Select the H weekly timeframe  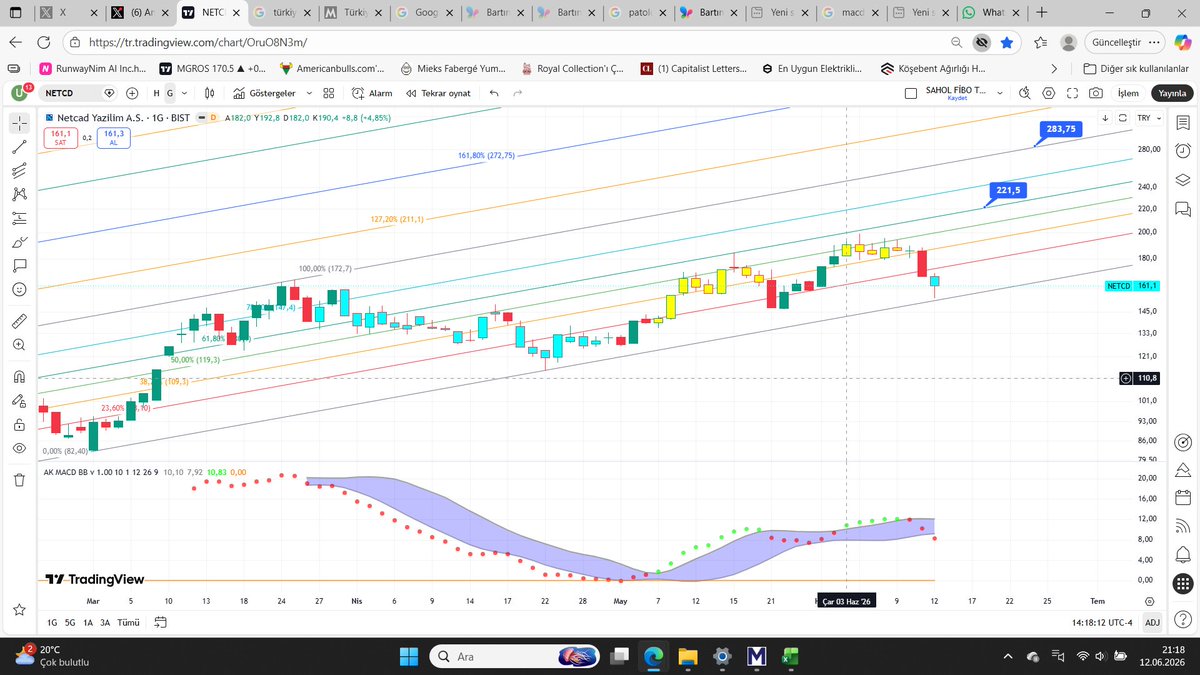tap(157, 92)
